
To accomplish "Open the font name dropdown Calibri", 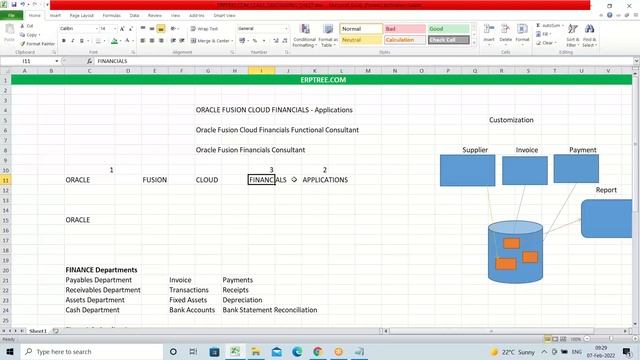I will tap(97, 29).
